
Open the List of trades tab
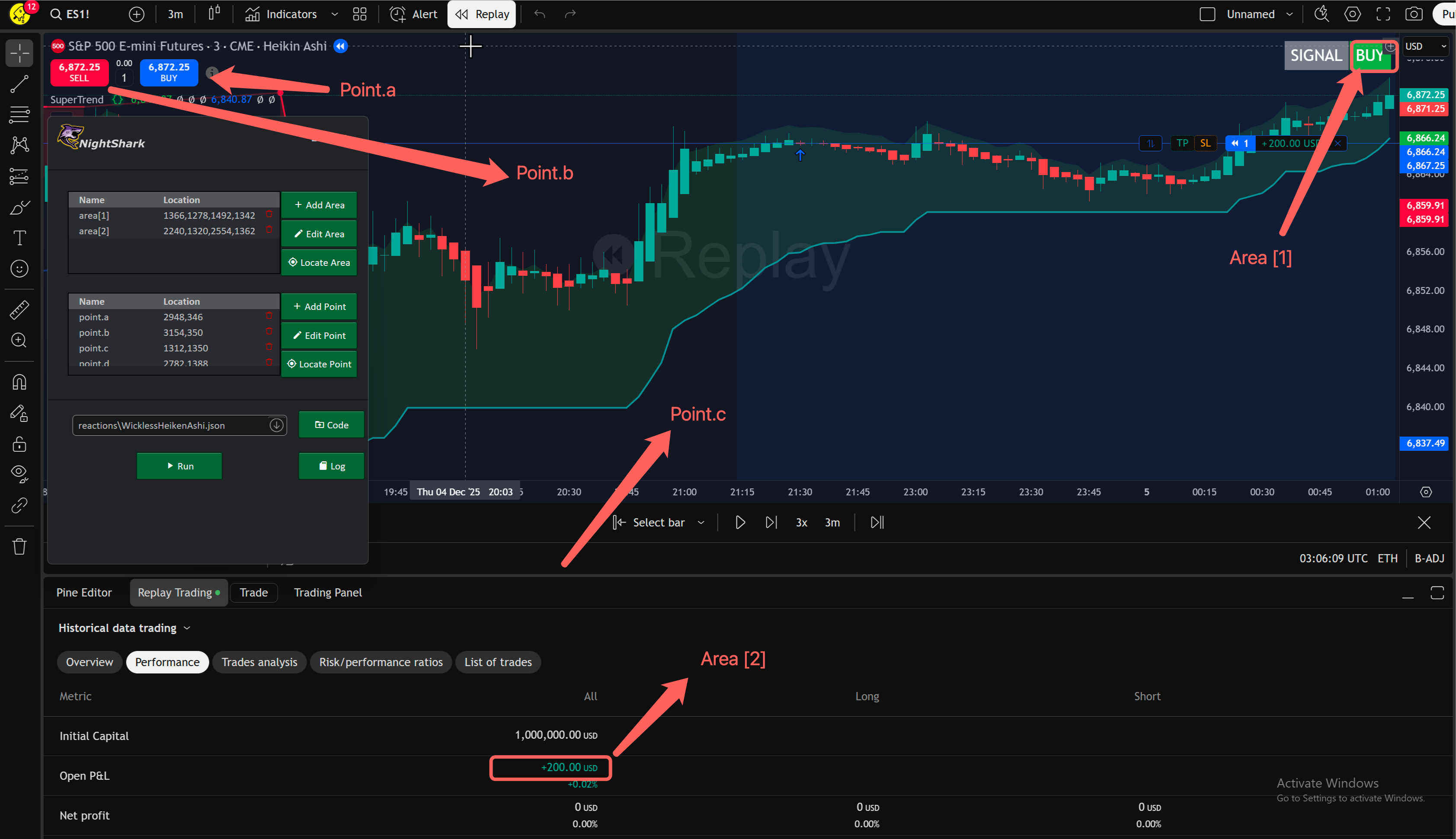point(497,661)
